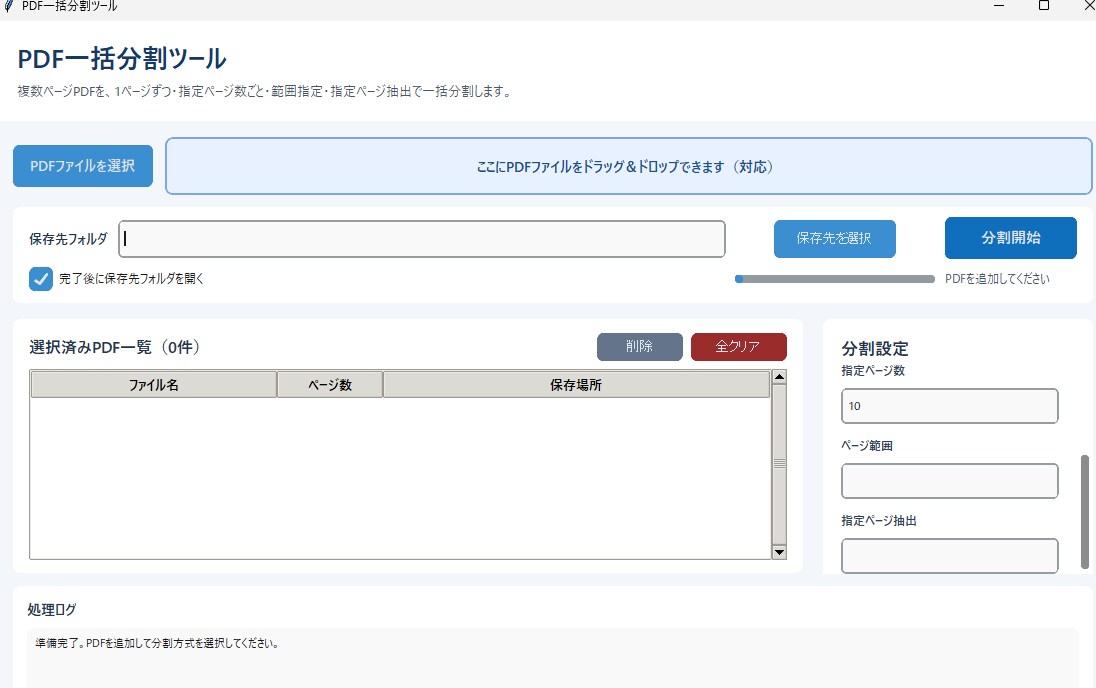
Task: Click the 分割設定 panel scrollbar
Action: pyautogui.click(x=1085, y=512)
